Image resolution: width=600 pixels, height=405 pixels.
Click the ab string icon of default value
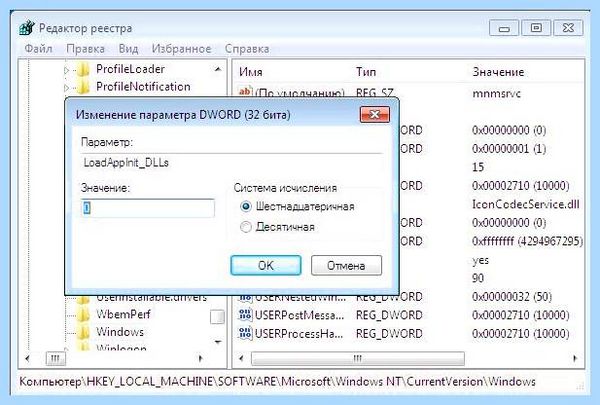coord(245,92)
